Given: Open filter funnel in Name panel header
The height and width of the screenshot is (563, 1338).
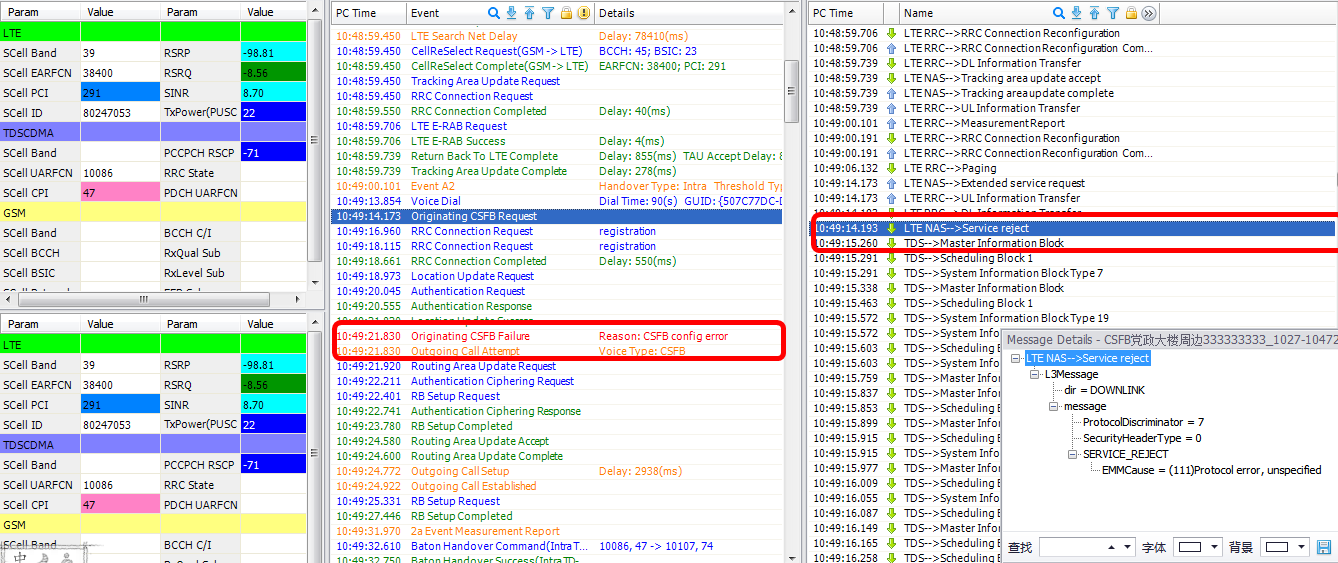Looking at the screenshot, I should click(x=1114, y=13).
